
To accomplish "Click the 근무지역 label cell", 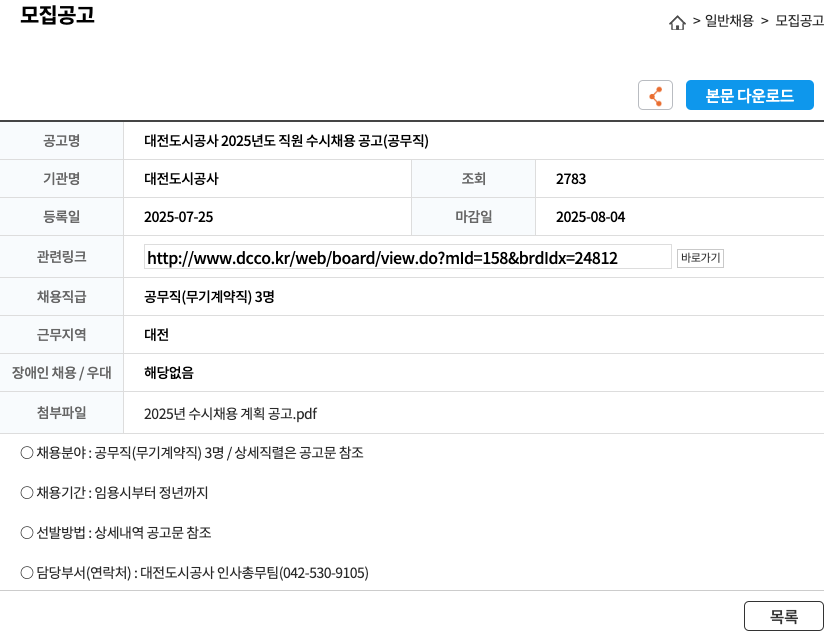I will coord(61,335).
